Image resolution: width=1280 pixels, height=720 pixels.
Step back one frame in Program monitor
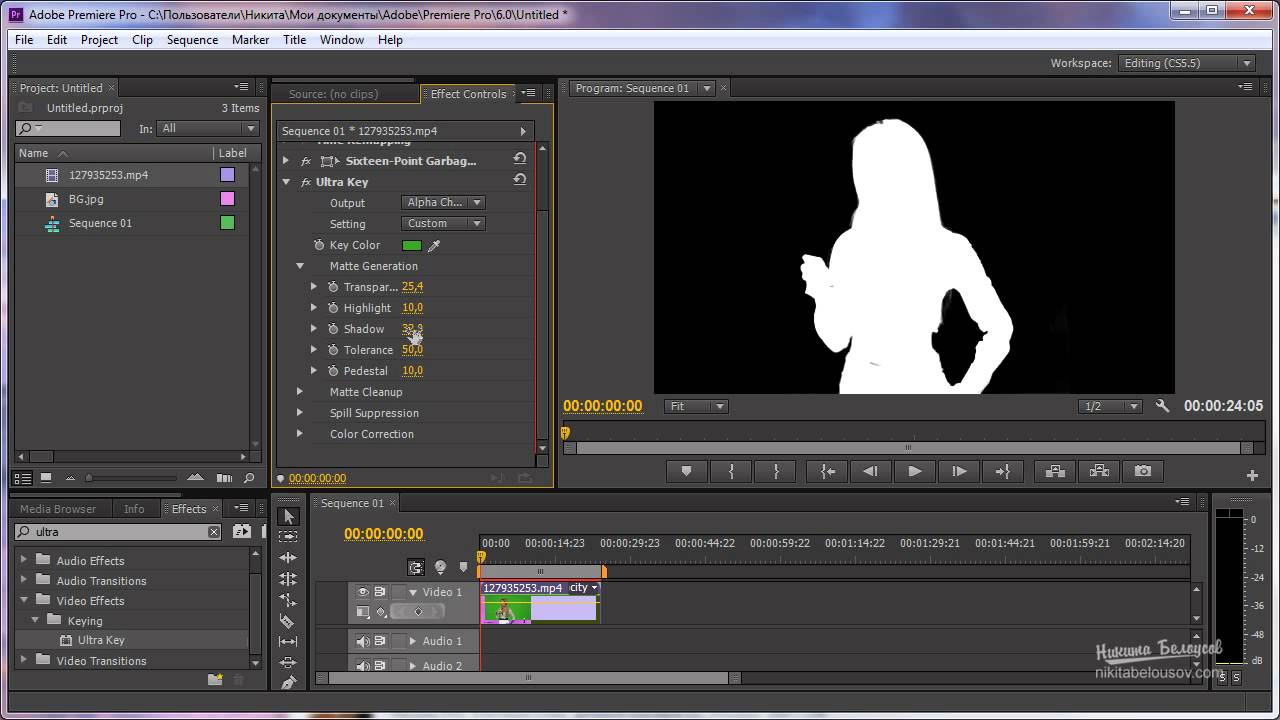click(870, 471)
